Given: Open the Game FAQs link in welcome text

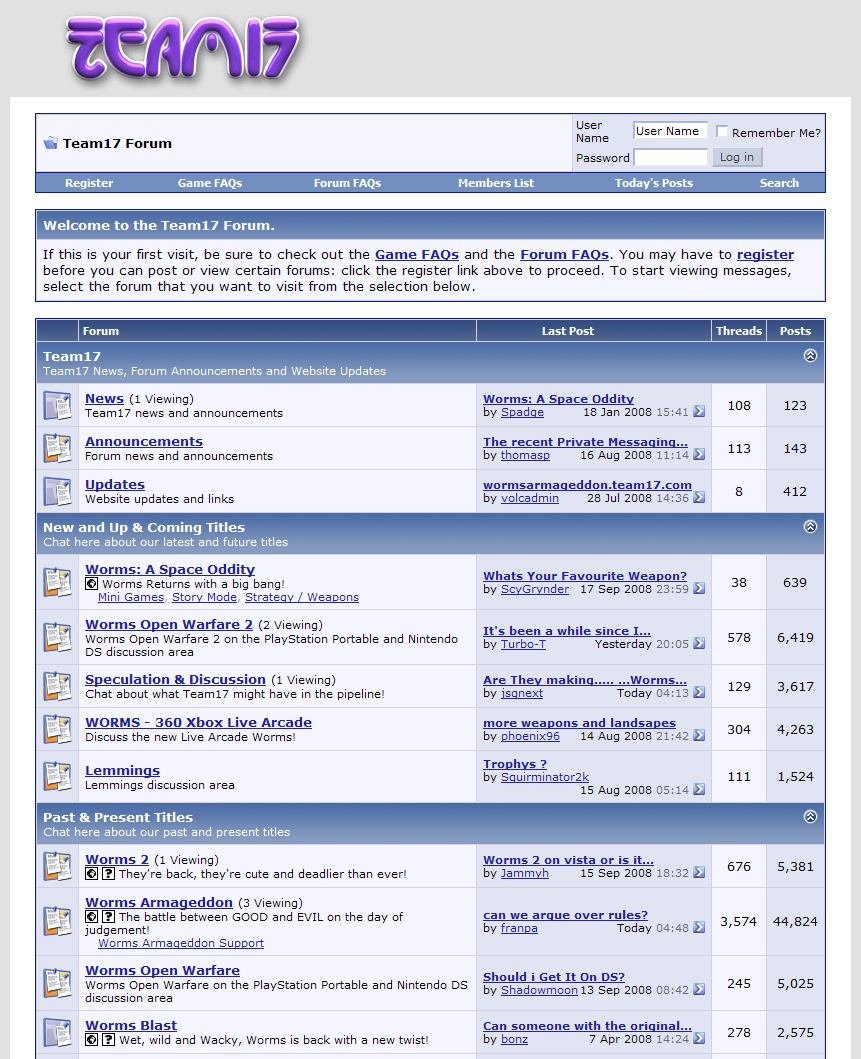Looking at the screenshot, I should coord(417,255).
